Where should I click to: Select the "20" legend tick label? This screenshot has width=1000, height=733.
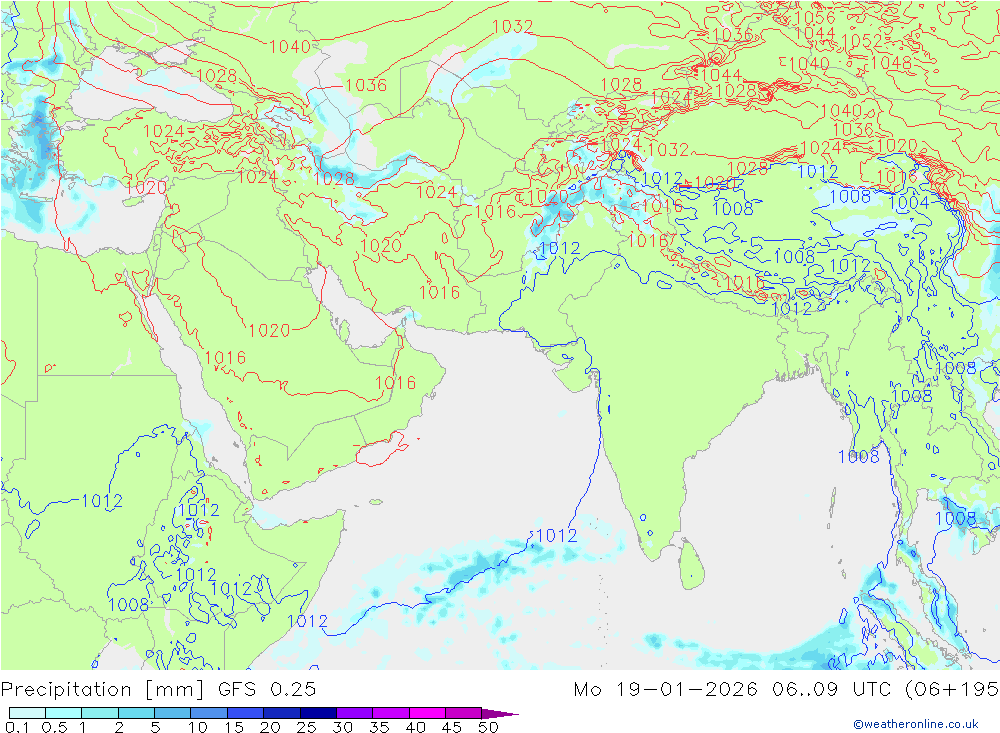pyautogui.click(x=270, y=727)
